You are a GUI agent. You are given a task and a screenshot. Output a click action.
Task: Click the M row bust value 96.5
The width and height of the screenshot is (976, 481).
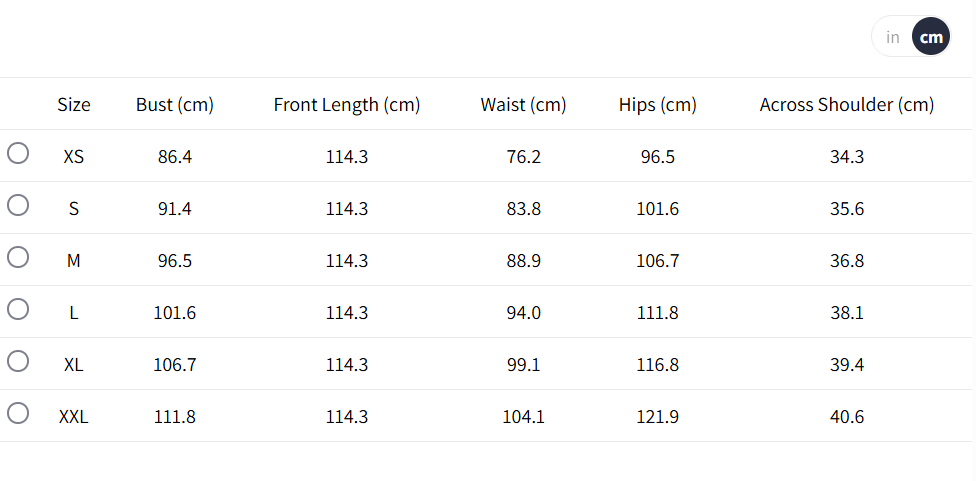175,261
